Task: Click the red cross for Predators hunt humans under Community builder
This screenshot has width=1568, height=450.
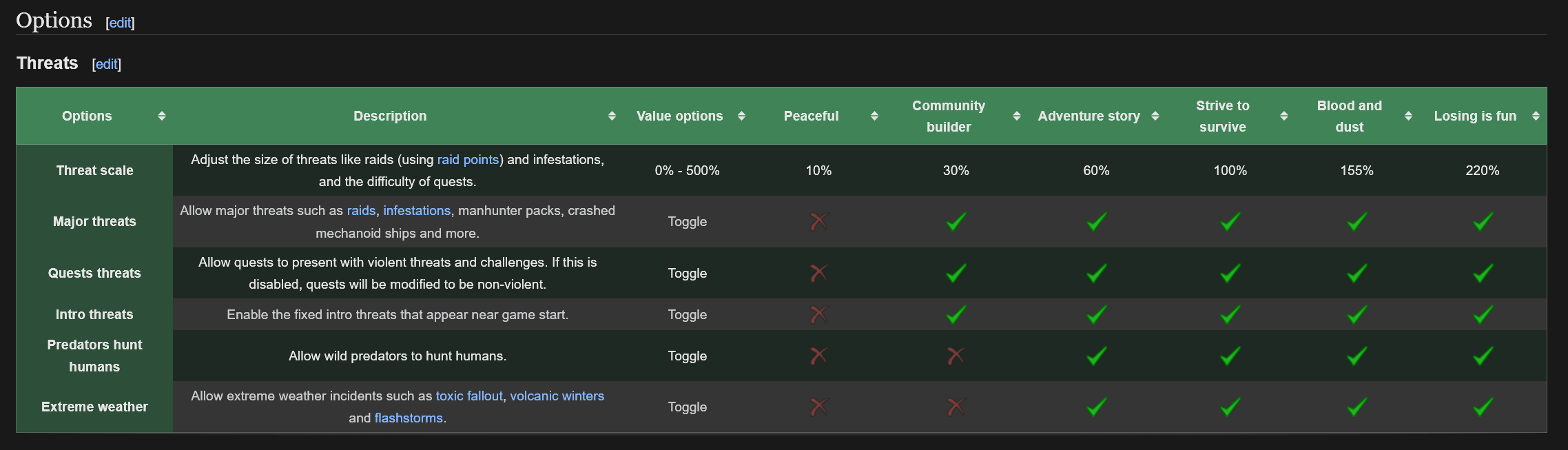Action: coord(956,356)
